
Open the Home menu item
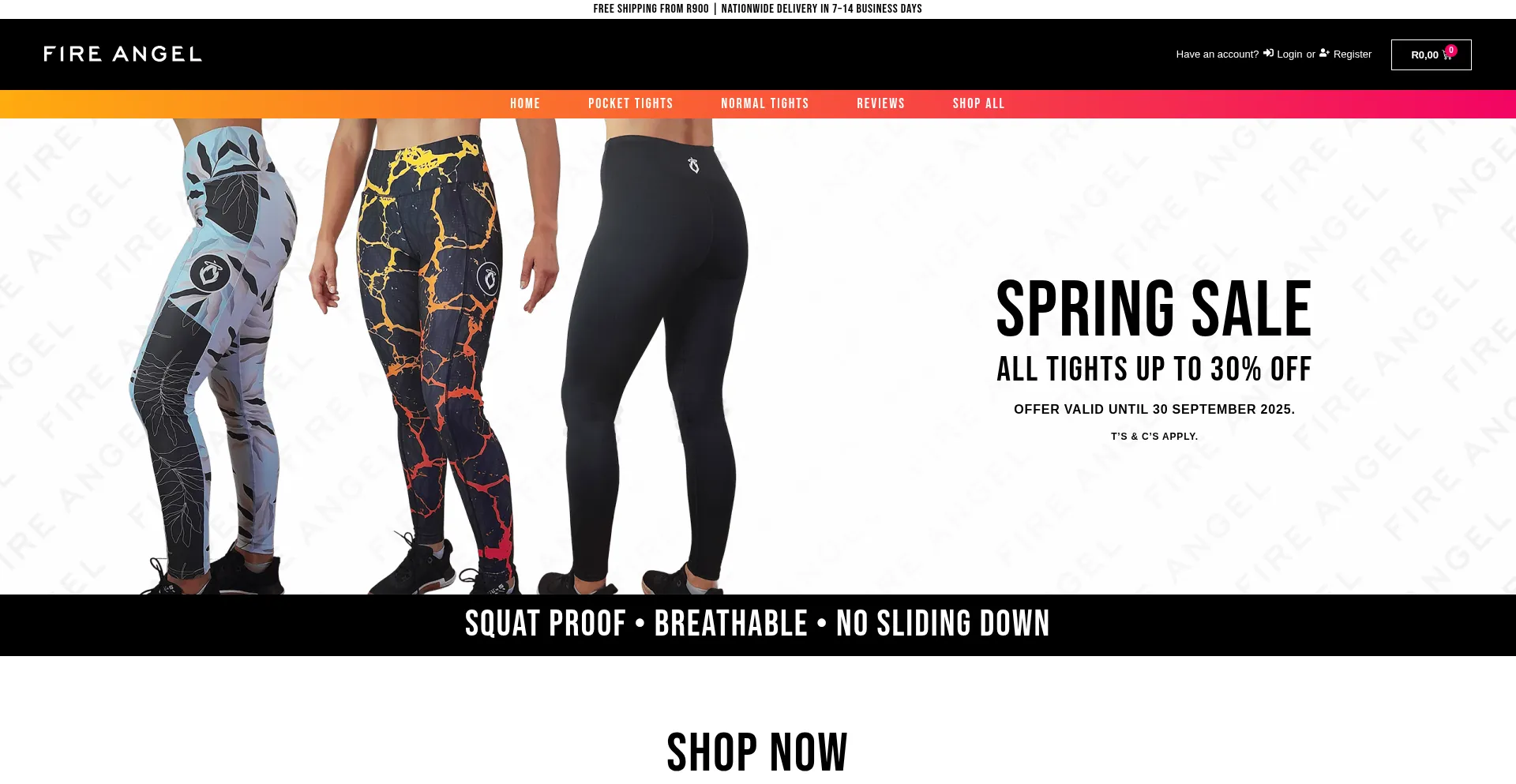pos(525,103)
